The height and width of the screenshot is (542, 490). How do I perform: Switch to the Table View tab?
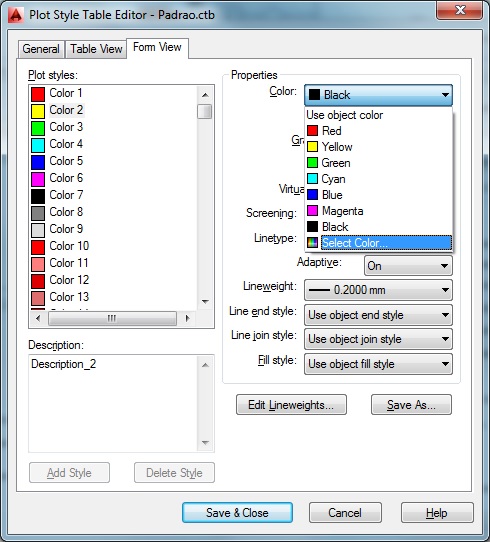coord(96,49)
